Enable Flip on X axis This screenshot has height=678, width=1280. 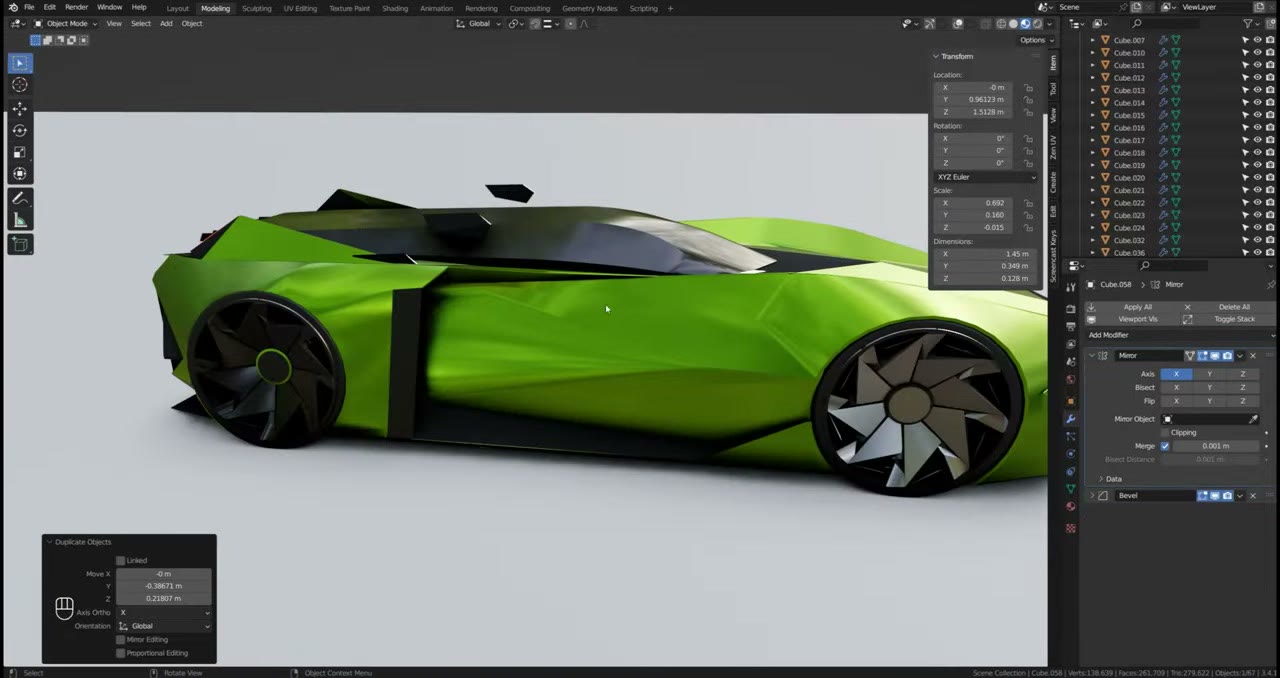click(1176, 401)
